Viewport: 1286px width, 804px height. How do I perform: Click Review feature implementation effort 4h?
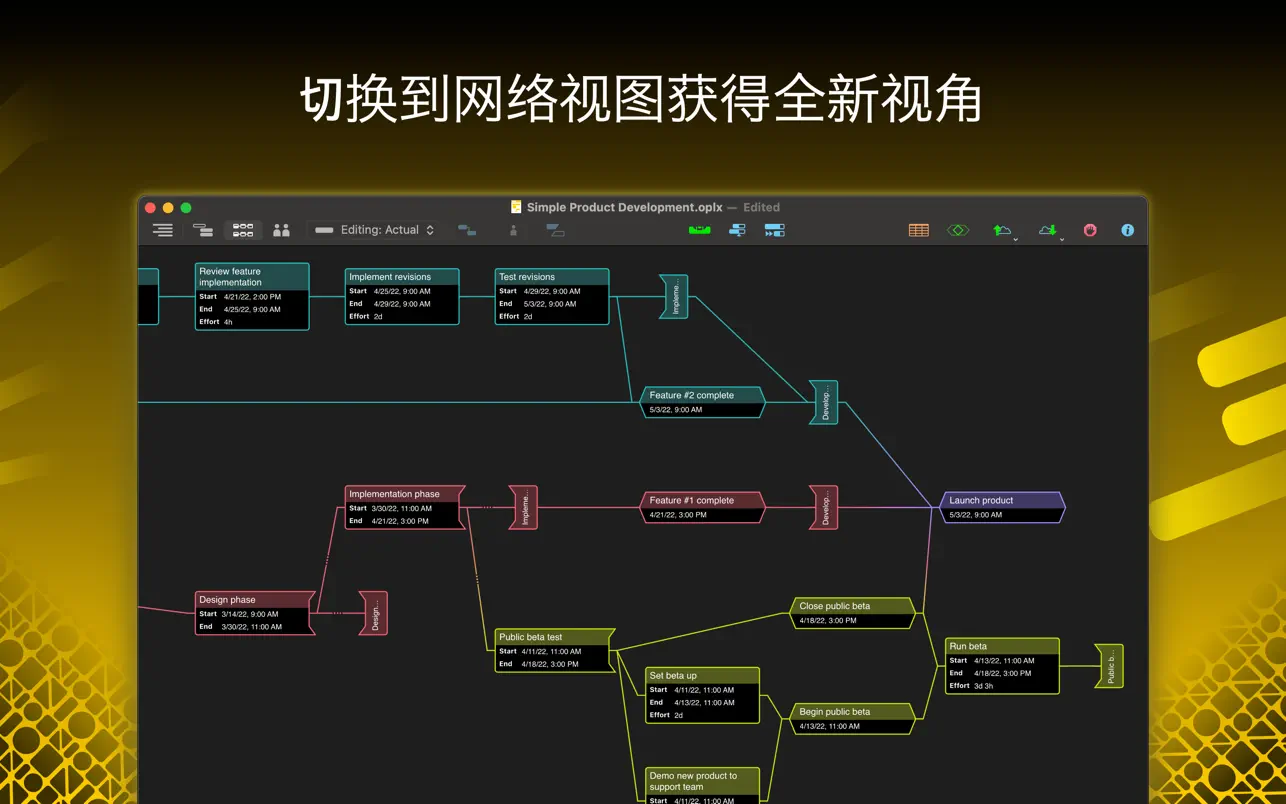(229, 322)
